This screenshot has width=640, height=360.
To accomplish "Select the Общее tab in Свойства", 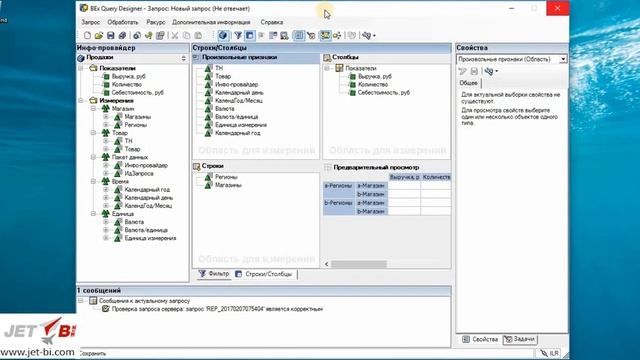I will [469, 83].
